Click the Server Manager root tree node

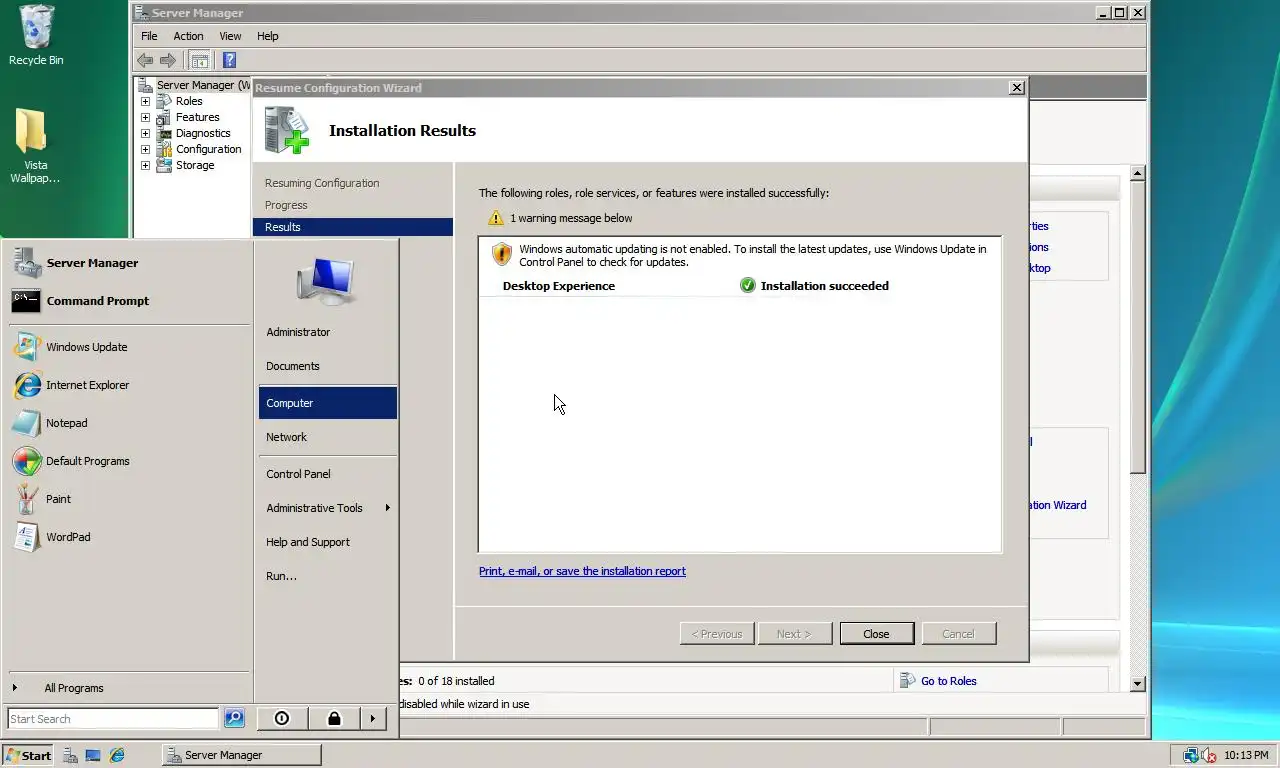point(196,85)
